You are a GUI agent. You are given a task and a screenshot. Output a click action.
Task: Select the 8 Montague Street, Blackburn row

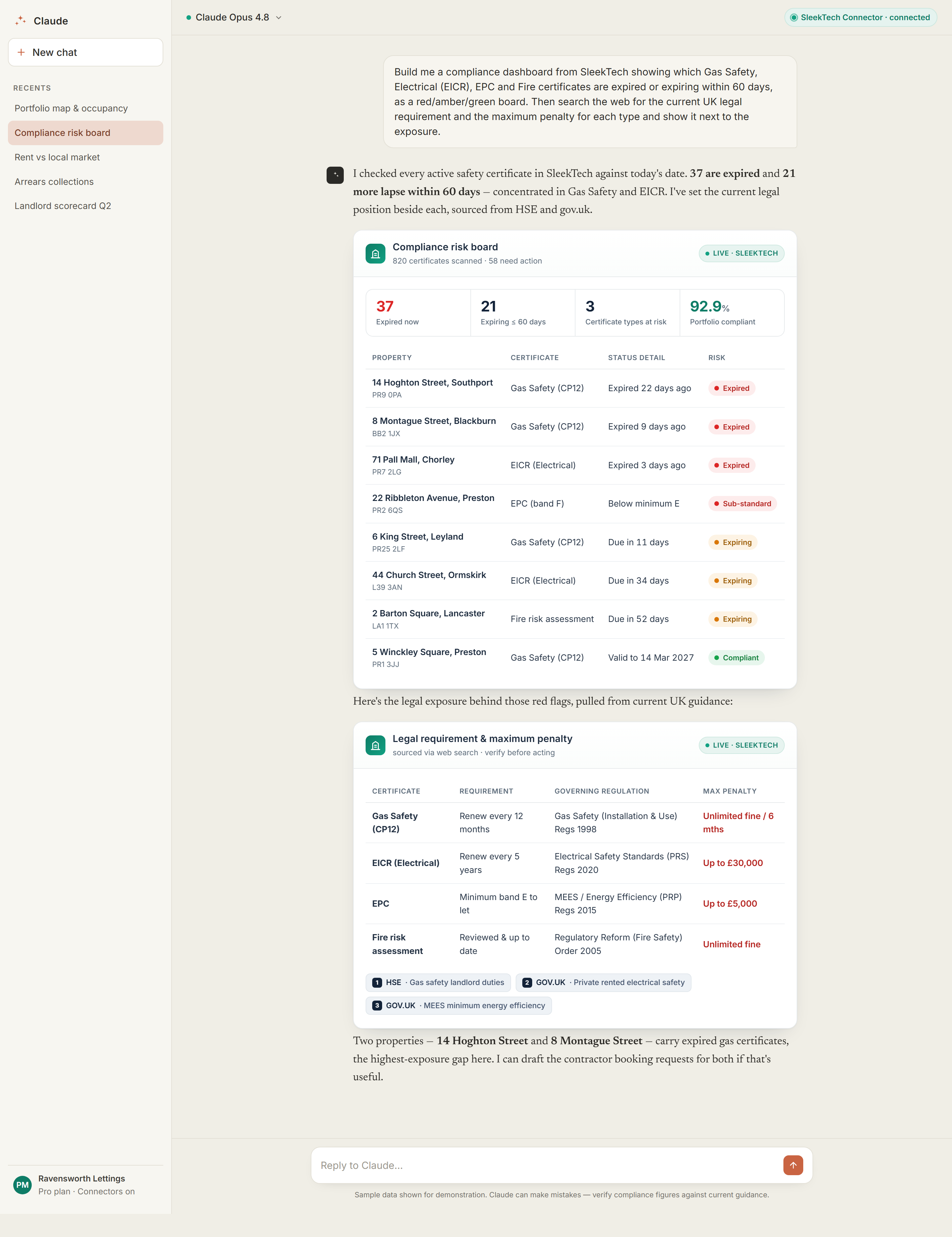pos(574,427)
